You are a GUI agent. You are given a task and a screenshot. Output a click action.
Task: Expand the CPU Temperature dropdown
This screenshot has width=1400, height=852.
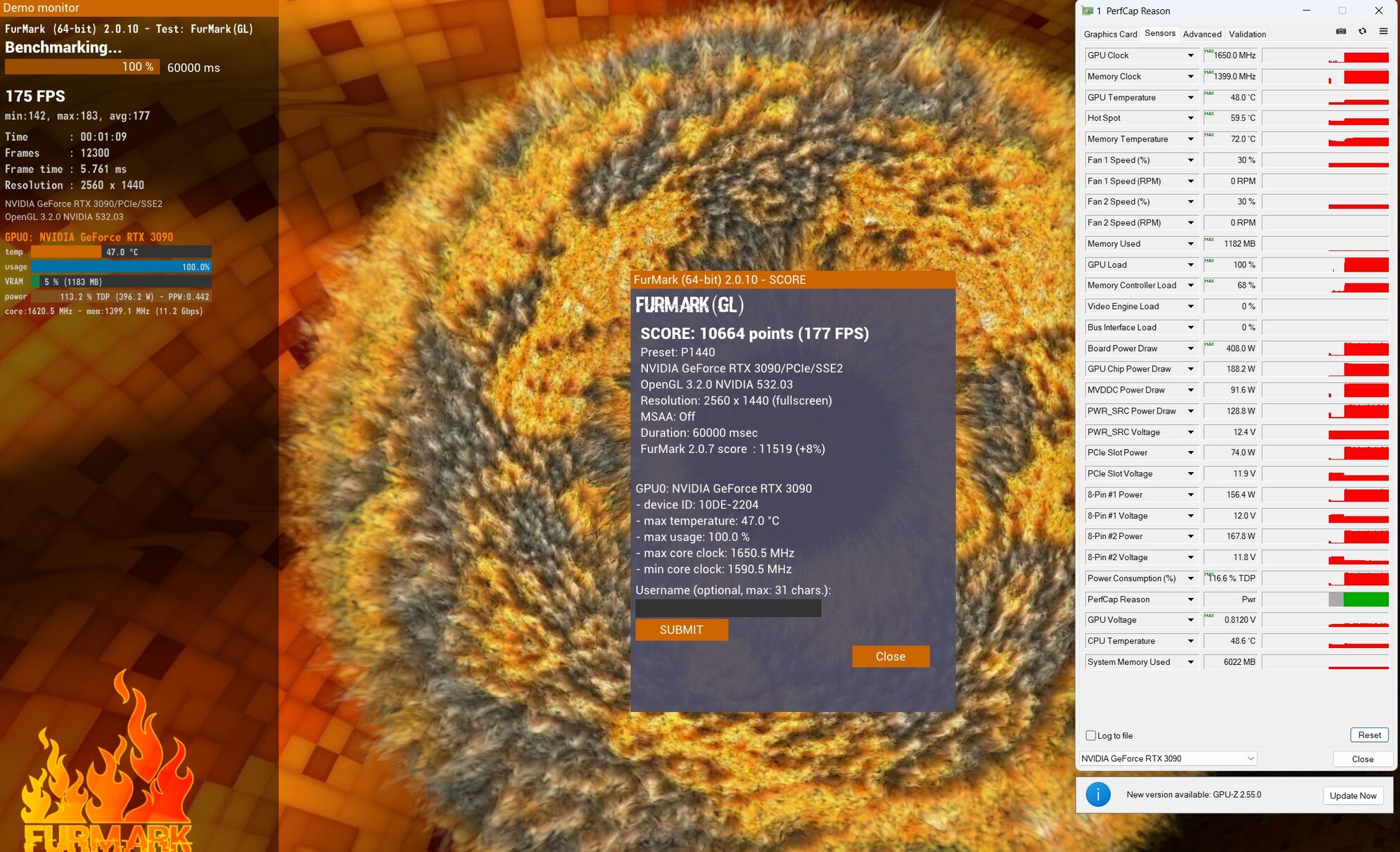(x=1190, y=641)
